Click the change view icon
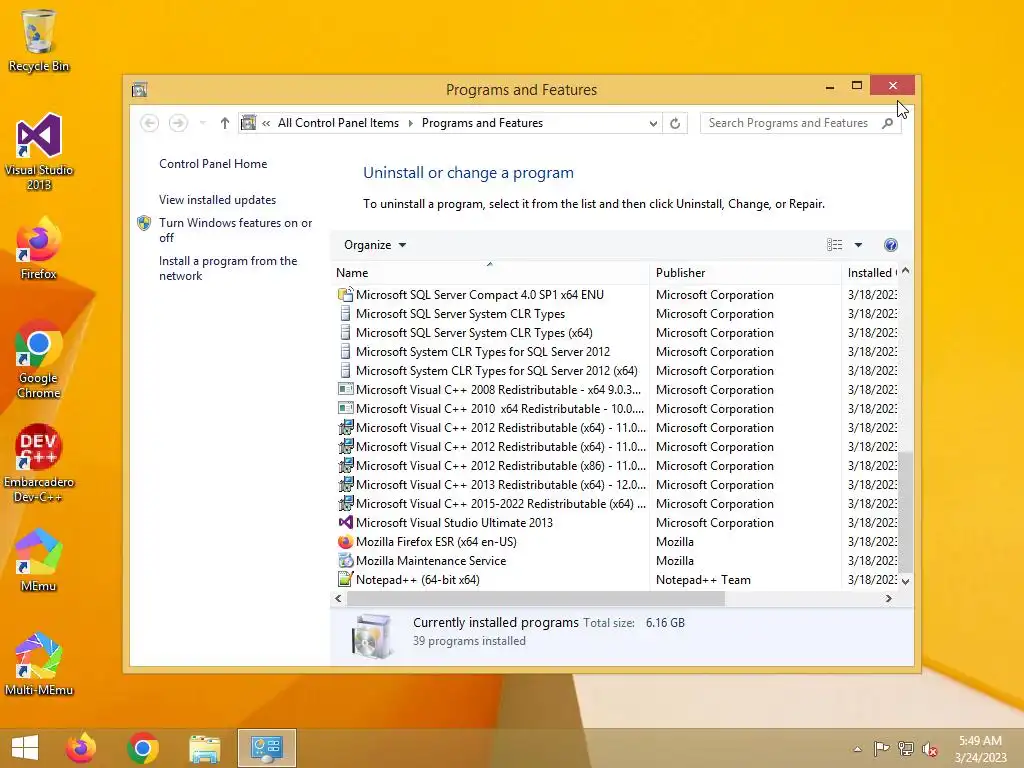1024x768 pixels. click(x=834, y=245)
